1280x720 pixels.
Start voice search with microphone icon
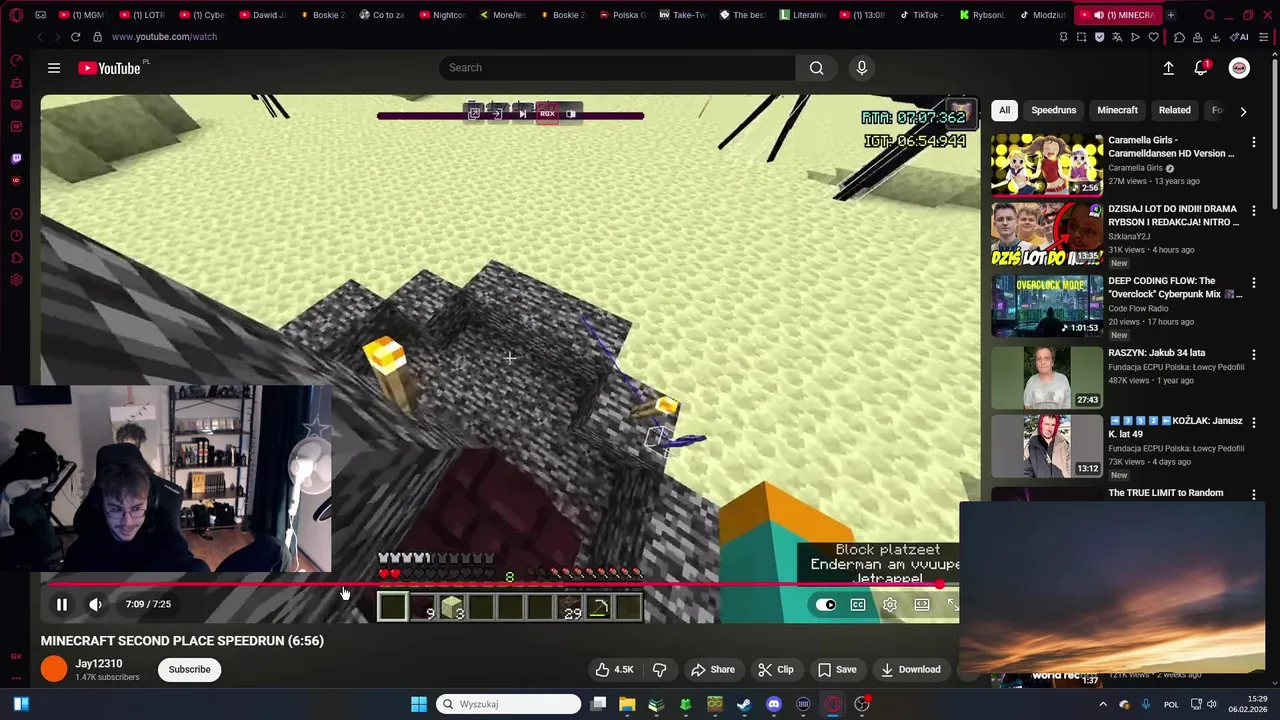tap(862, 68)
